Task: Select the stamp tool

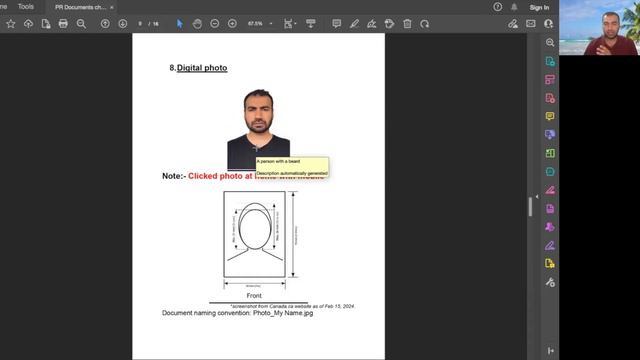Action: (389, 24)
